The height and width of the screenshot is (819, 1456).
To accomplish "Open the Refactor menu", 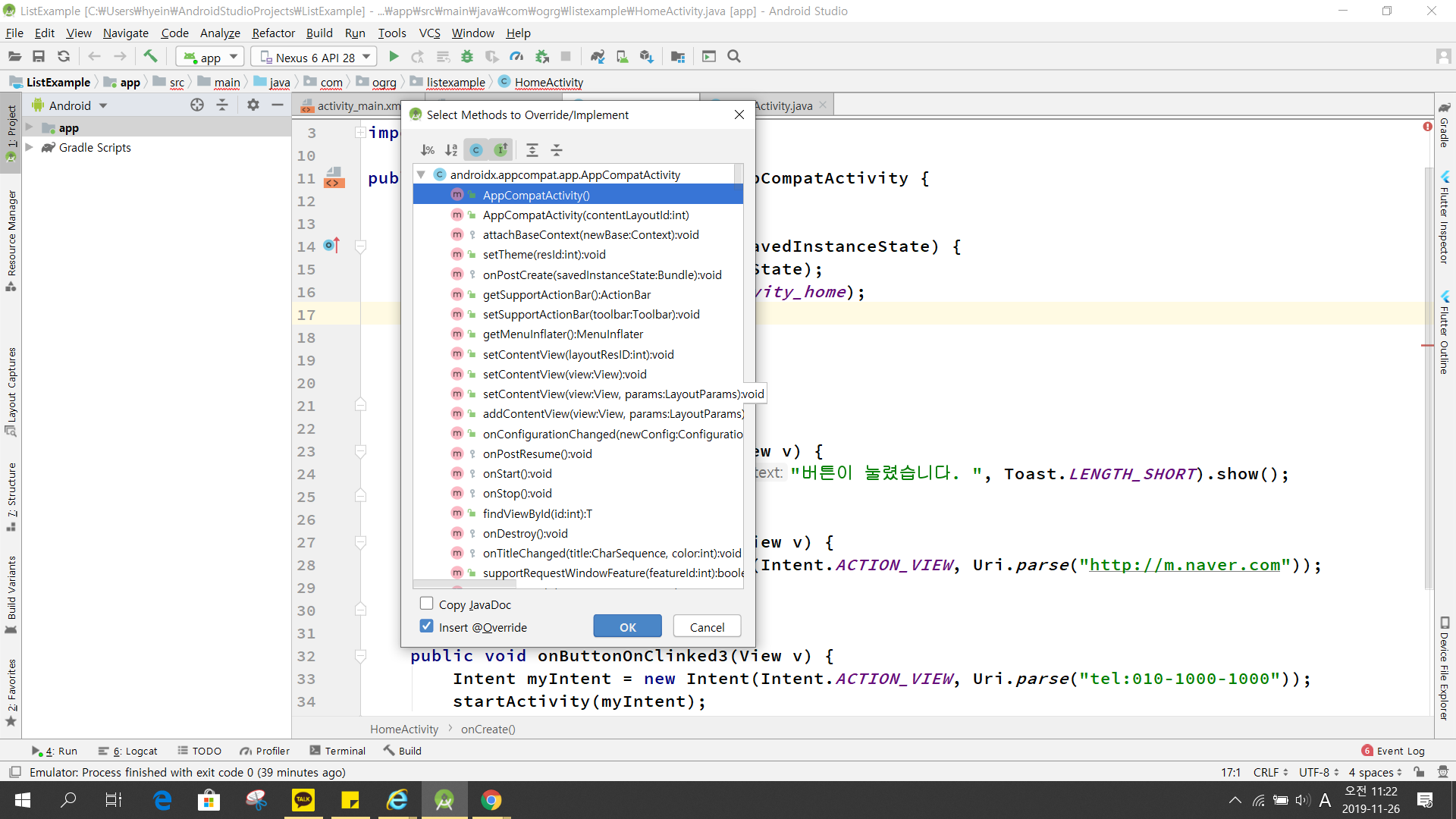I will (273, 33).
